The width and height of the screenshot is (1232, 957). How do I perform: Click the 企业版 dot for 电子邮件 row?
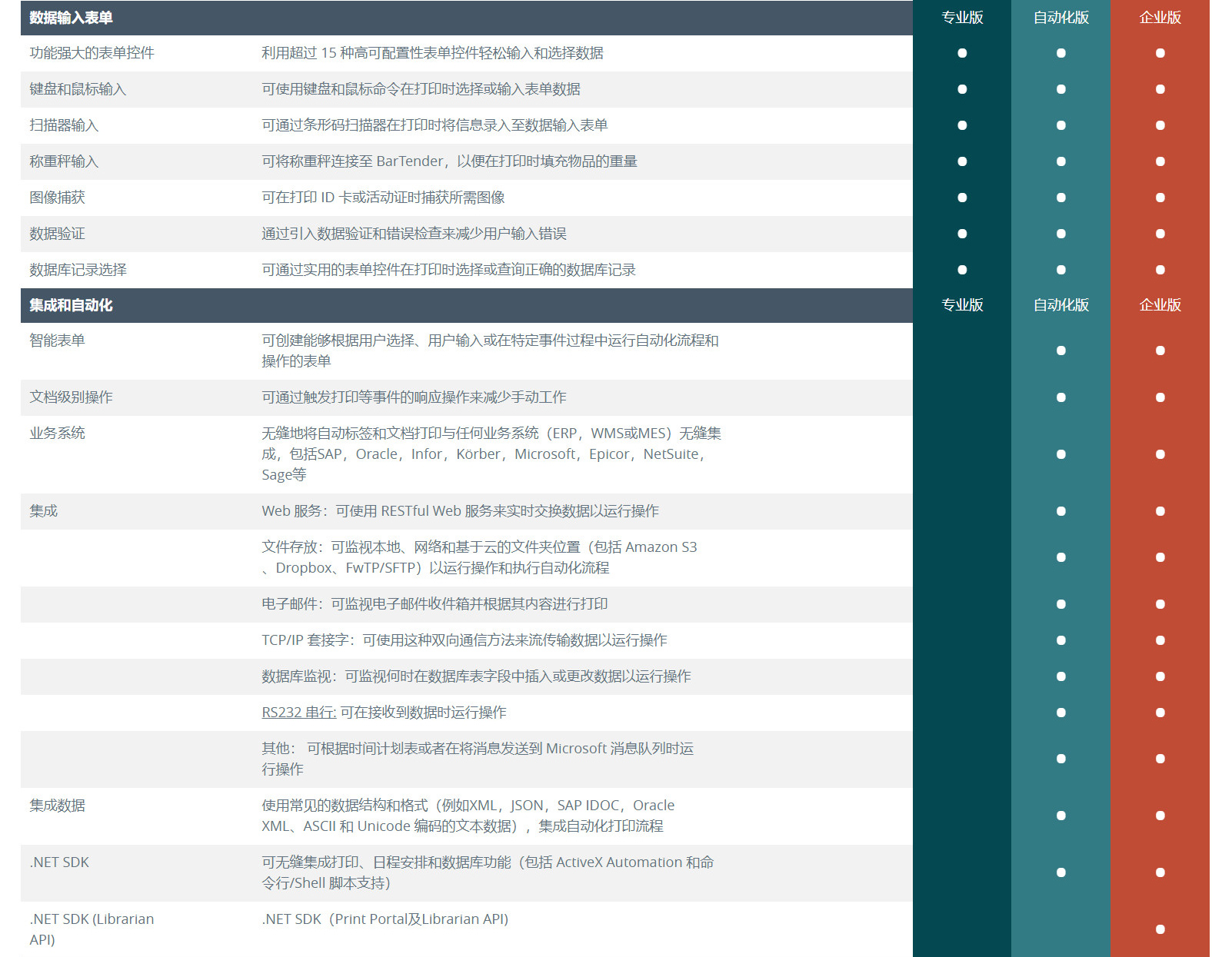1160,604
